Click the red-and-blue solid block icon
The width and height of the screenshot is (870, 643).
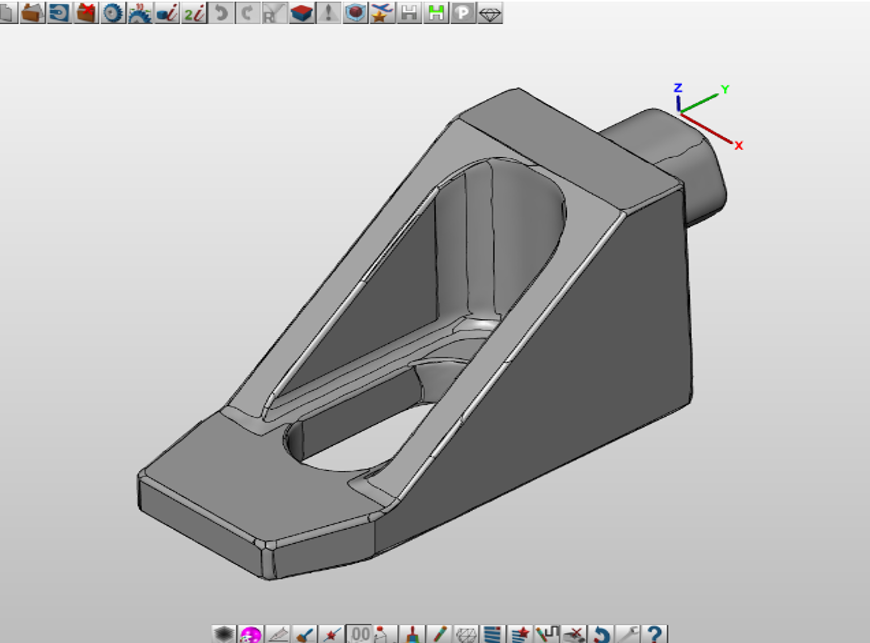(x=302, y=13)
